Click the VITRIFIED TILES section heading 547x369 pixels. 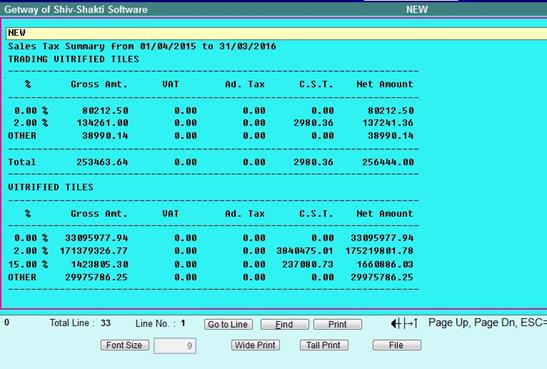(51, 187)
